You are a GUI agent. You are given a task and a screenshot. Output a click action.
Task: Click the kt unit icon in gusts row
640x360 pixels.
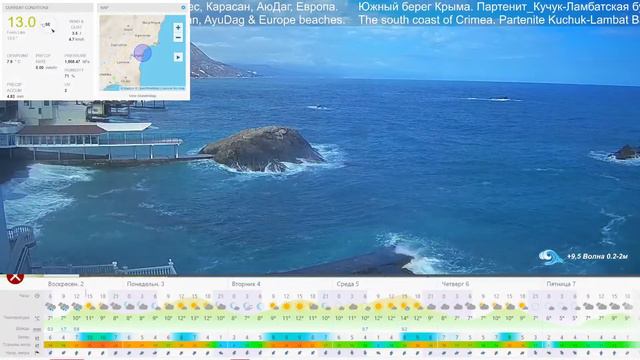37,345
